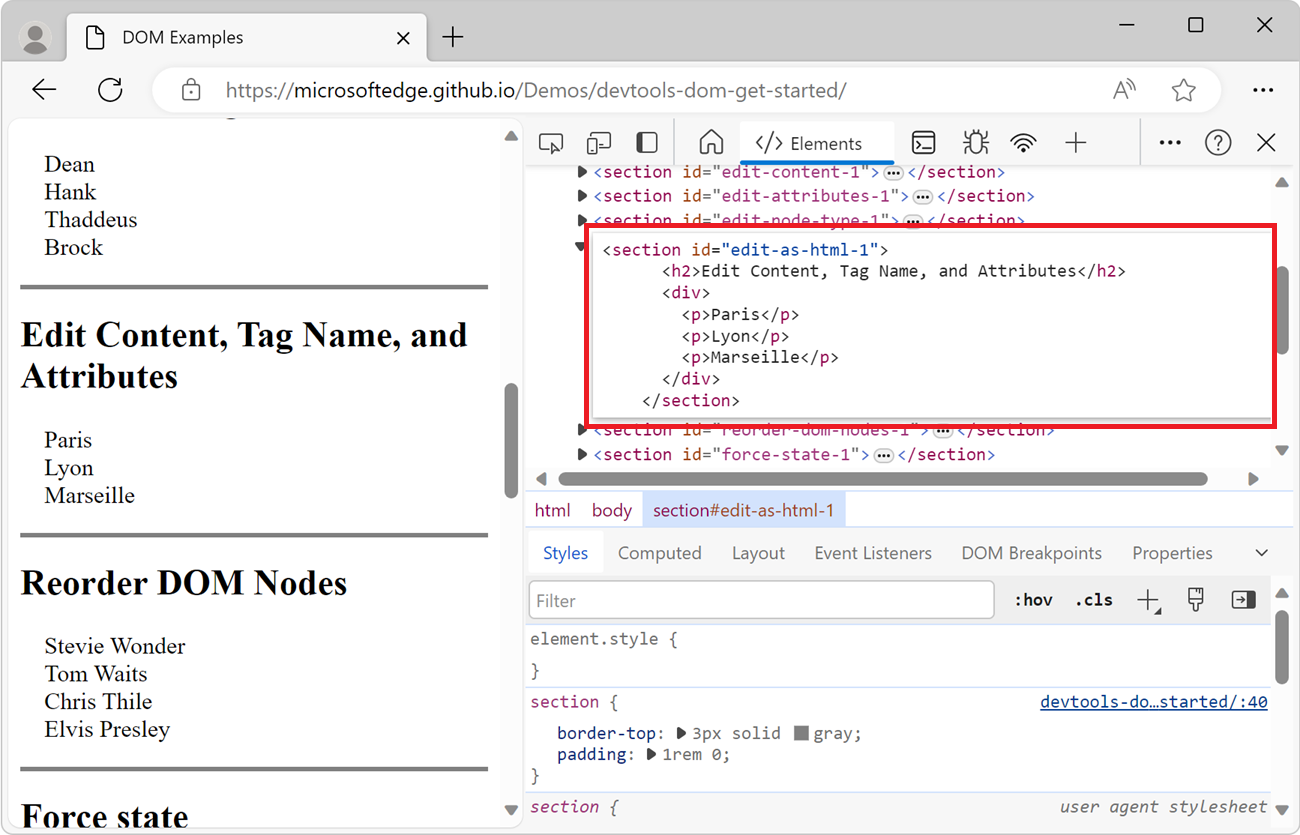
Task: Open the overflow chevron for more style tabs
Action: (1261, 552)
